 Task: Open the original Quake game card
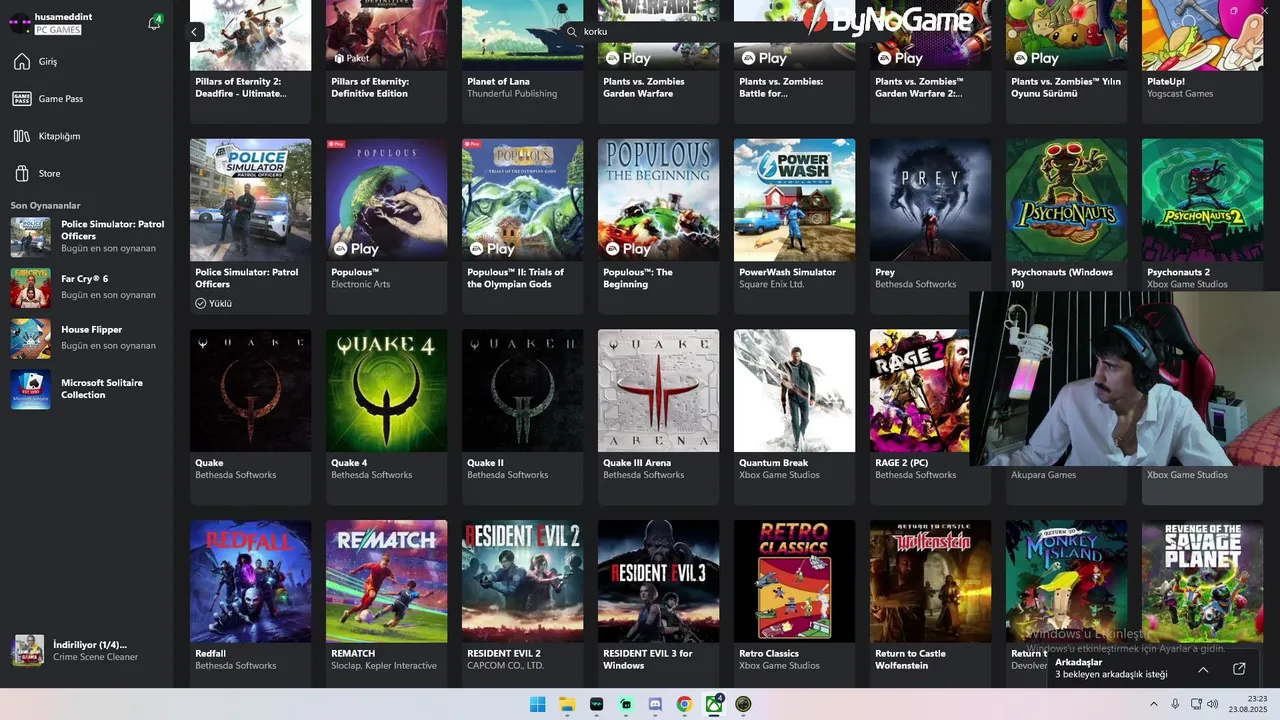point(250,417)
